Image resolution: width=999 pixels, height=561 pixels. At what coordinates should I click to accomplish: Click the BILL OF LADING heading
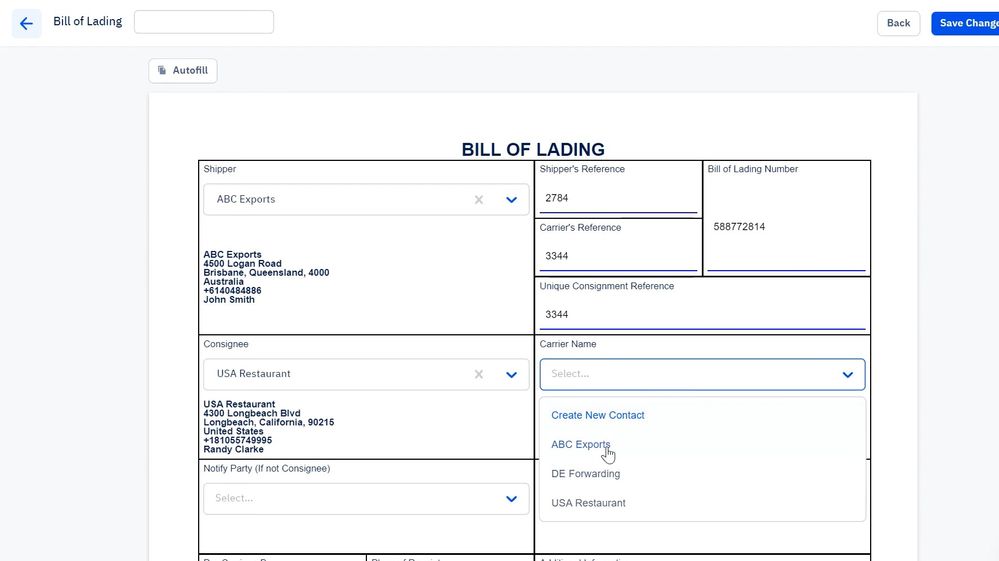533,150
